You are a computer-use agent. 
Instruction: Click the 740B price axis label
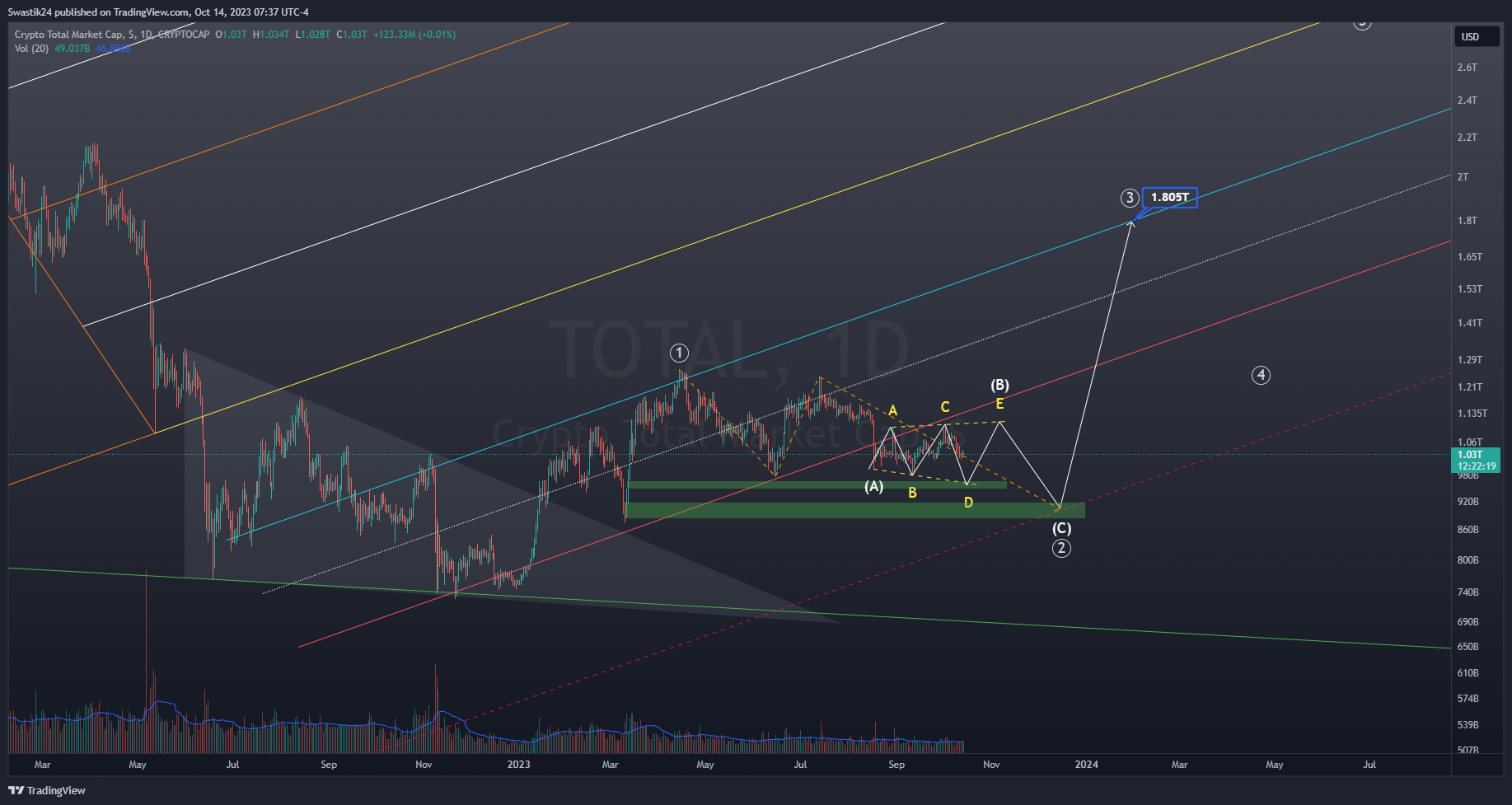pos(1468,592)
